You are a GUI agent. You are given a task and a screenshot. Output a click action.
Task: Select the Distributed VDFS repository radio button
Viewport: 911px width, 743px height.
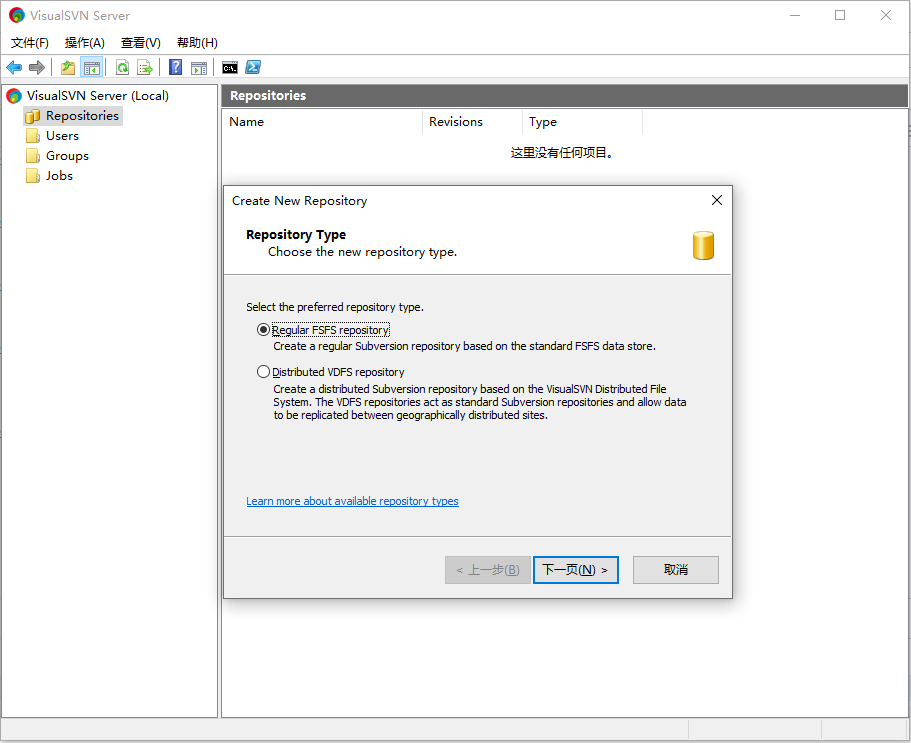(x=263, y=372)
